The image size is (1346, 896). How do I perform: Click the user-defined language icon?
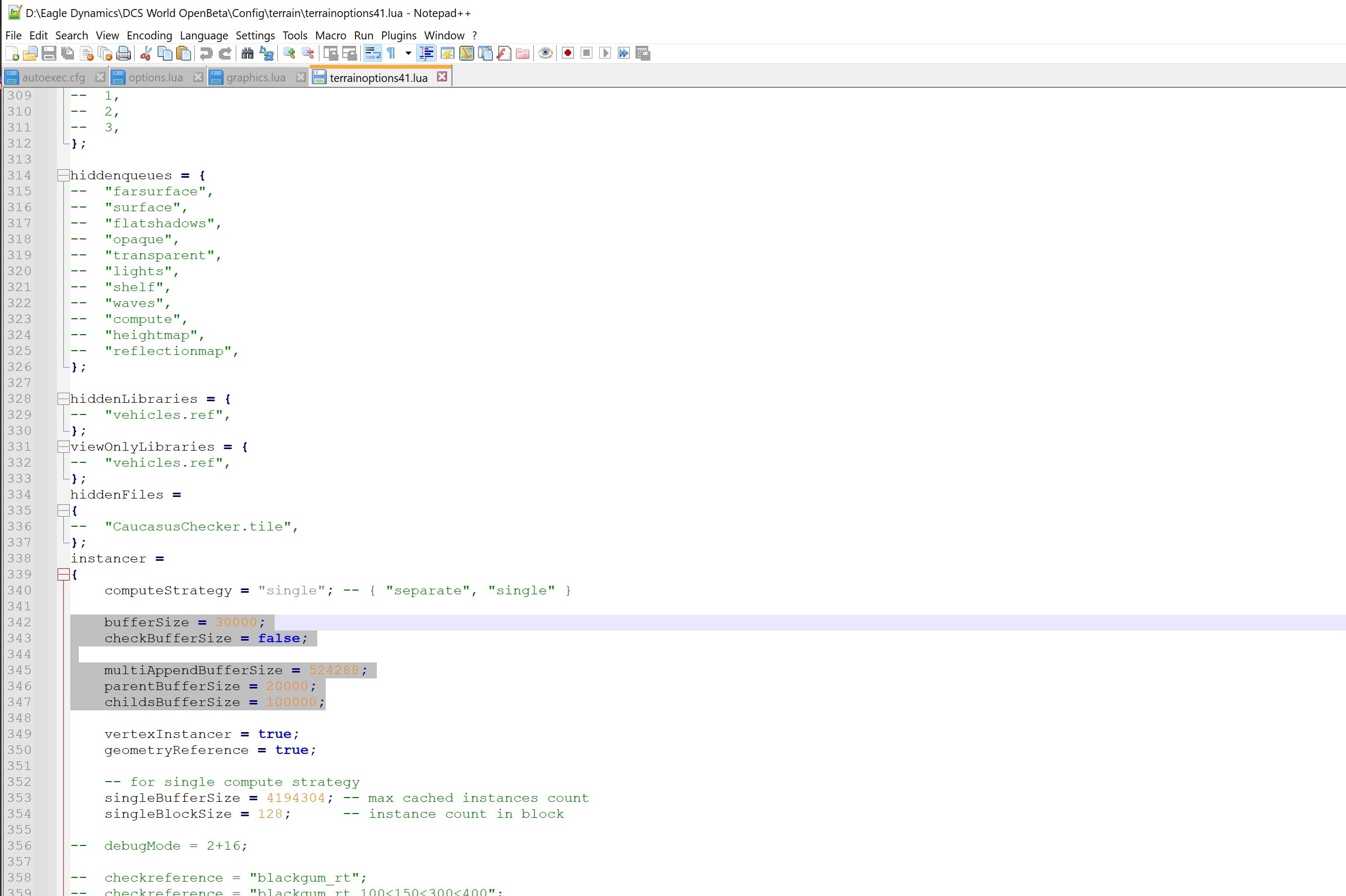click(448, 54)
